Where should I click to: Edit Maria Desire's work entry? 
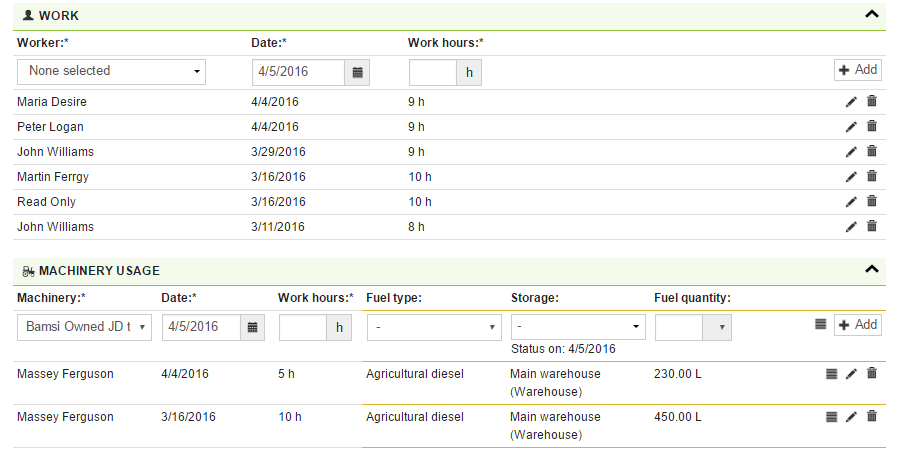[851, 102]
